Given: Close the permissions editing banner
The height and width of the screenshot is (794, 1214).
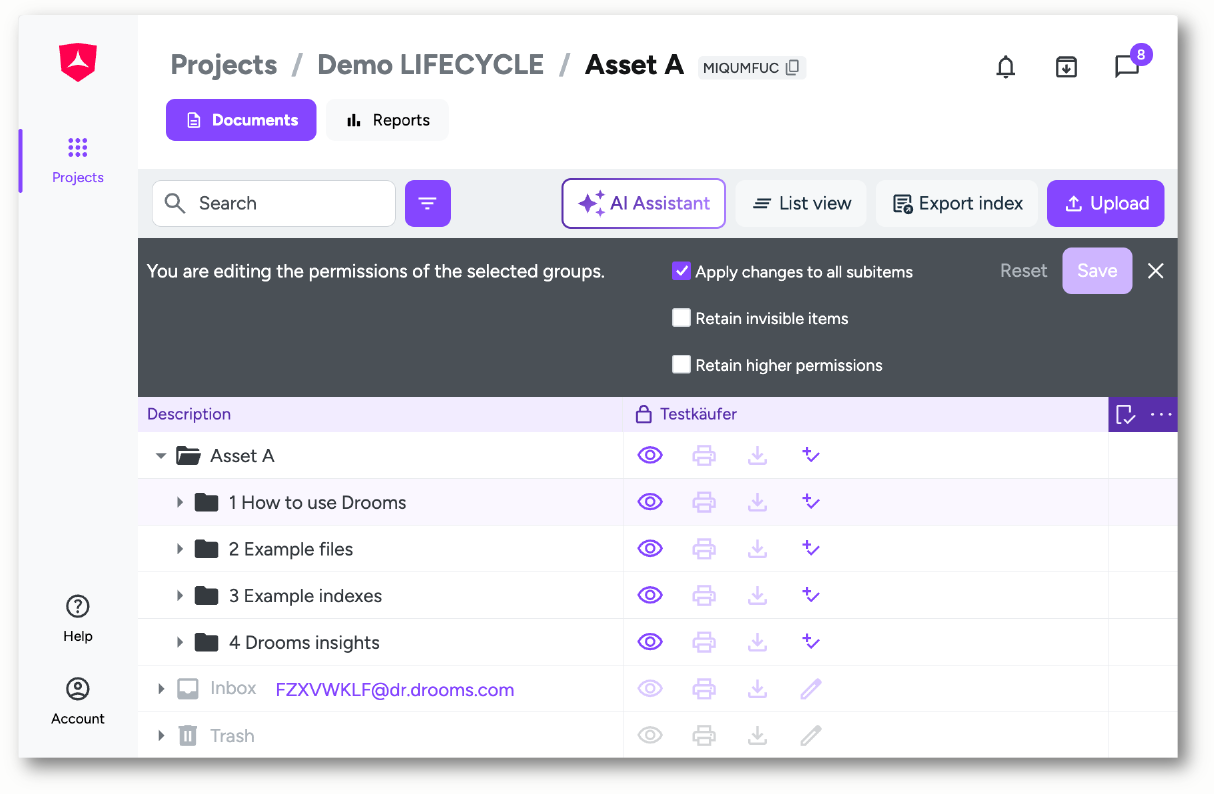Looking at the screenshot, I should pyautogui.click(x=1156, y=271).
